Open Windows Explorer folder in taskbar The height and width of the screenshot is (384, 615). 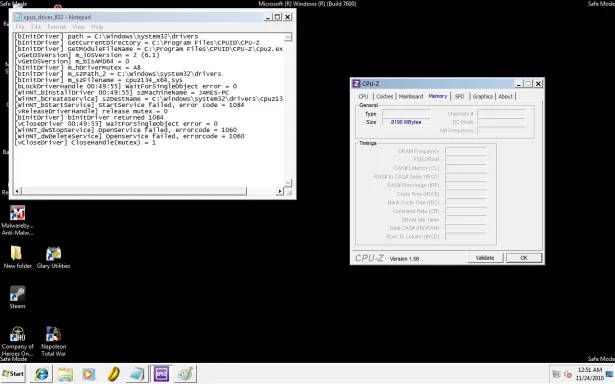(65, 374)
